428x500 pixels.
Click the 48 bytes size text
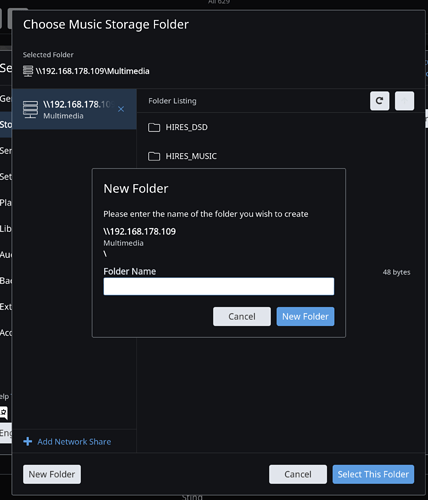click(x=396, y=272)
